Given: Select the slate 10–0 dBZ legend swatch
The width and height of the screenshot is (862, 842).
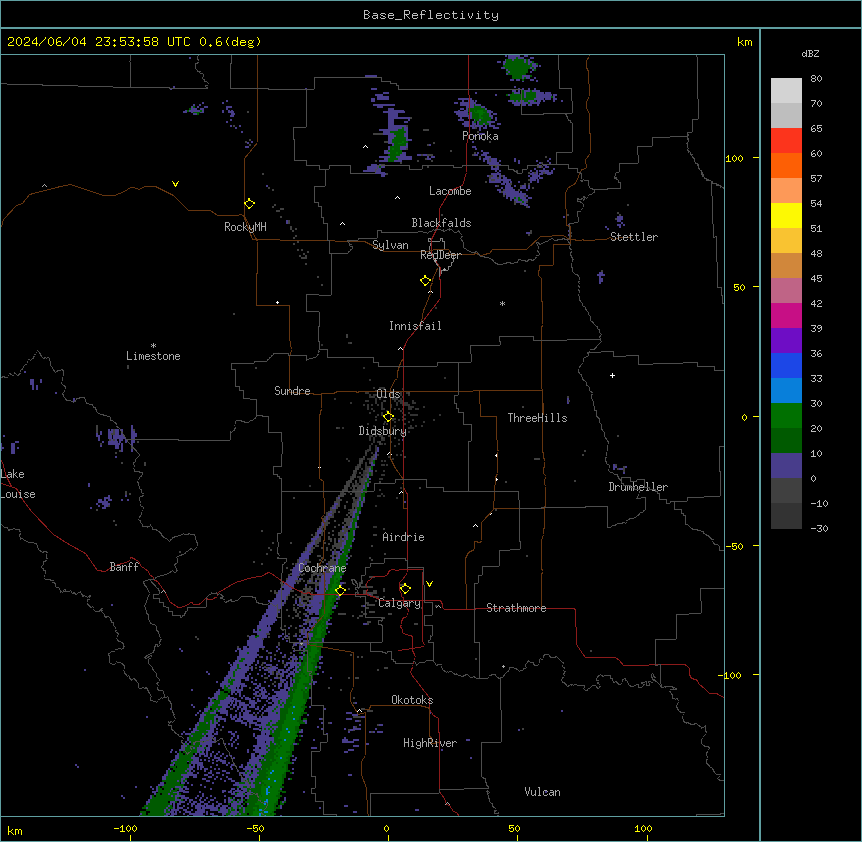Looking at the screenshot, I should click(x=786, y=466).
